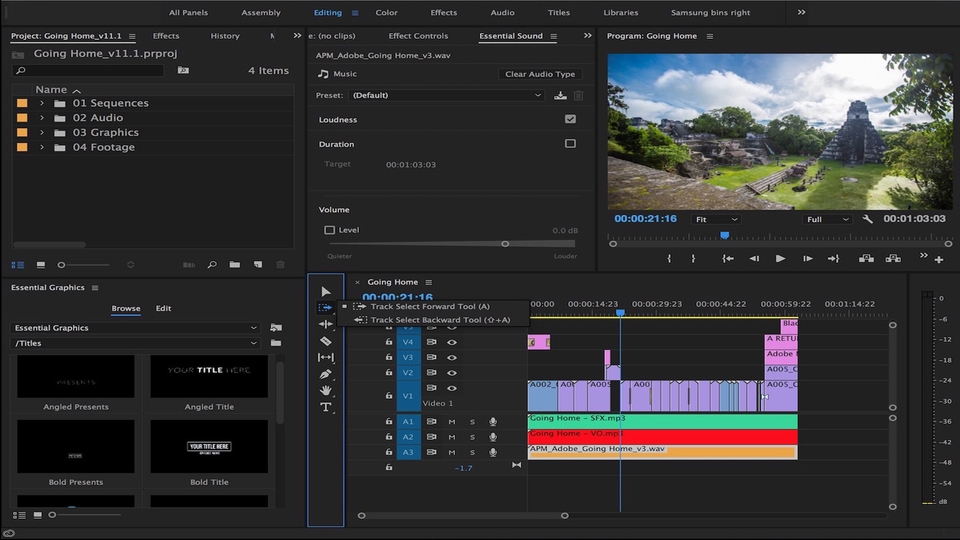Select the Hand tool
Image resolution: width=960 pixels, height=540 pixels.
coord(326,390)
